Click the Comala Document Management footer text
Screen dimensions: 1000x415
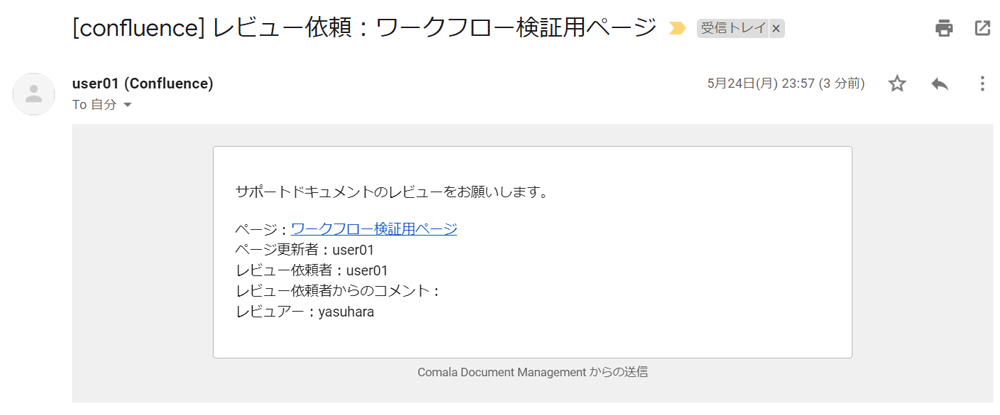coord(533,372)
